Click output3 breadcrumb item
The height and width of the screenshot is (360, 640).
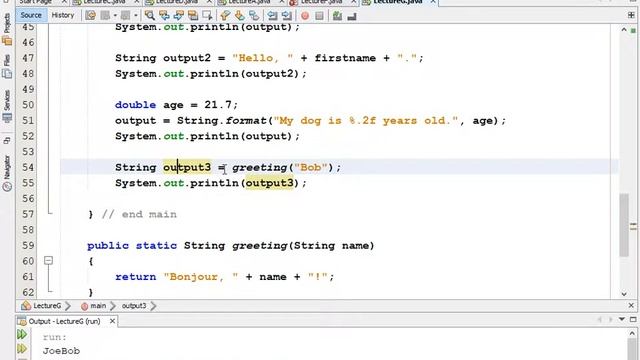[x=134, y=306]
